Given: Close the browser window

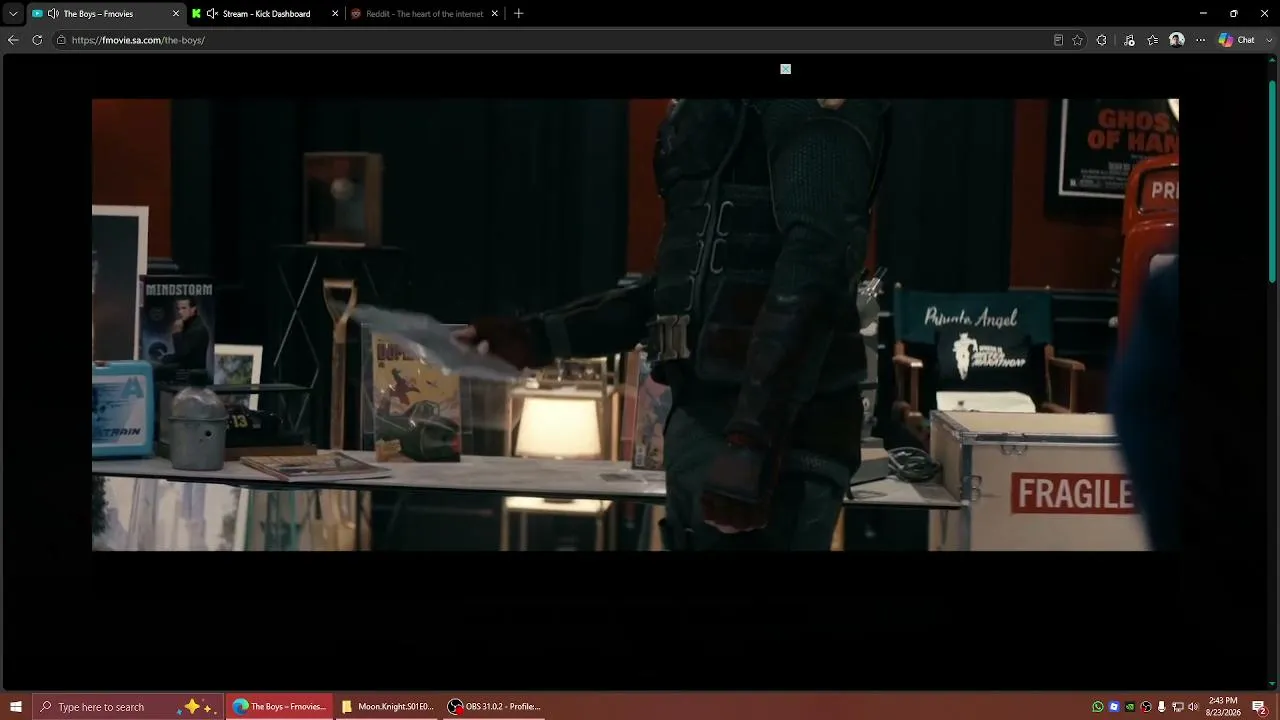Looking at the screenshot, I should tap(1264, 14).
